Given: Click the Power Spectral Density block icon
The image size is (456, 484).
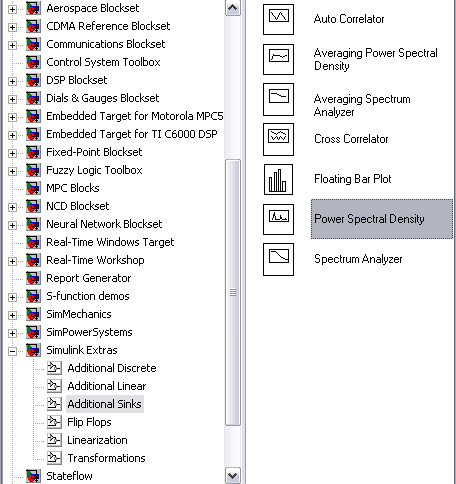Looking at the screenshot, I should (x=278, y=219).
